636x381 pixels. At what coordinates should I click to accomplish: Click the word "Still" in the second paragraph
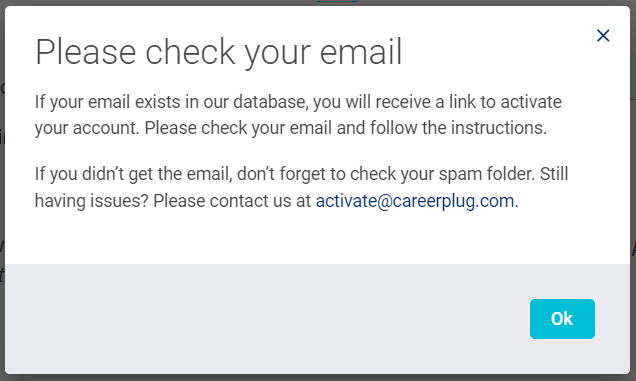point(554,174)
